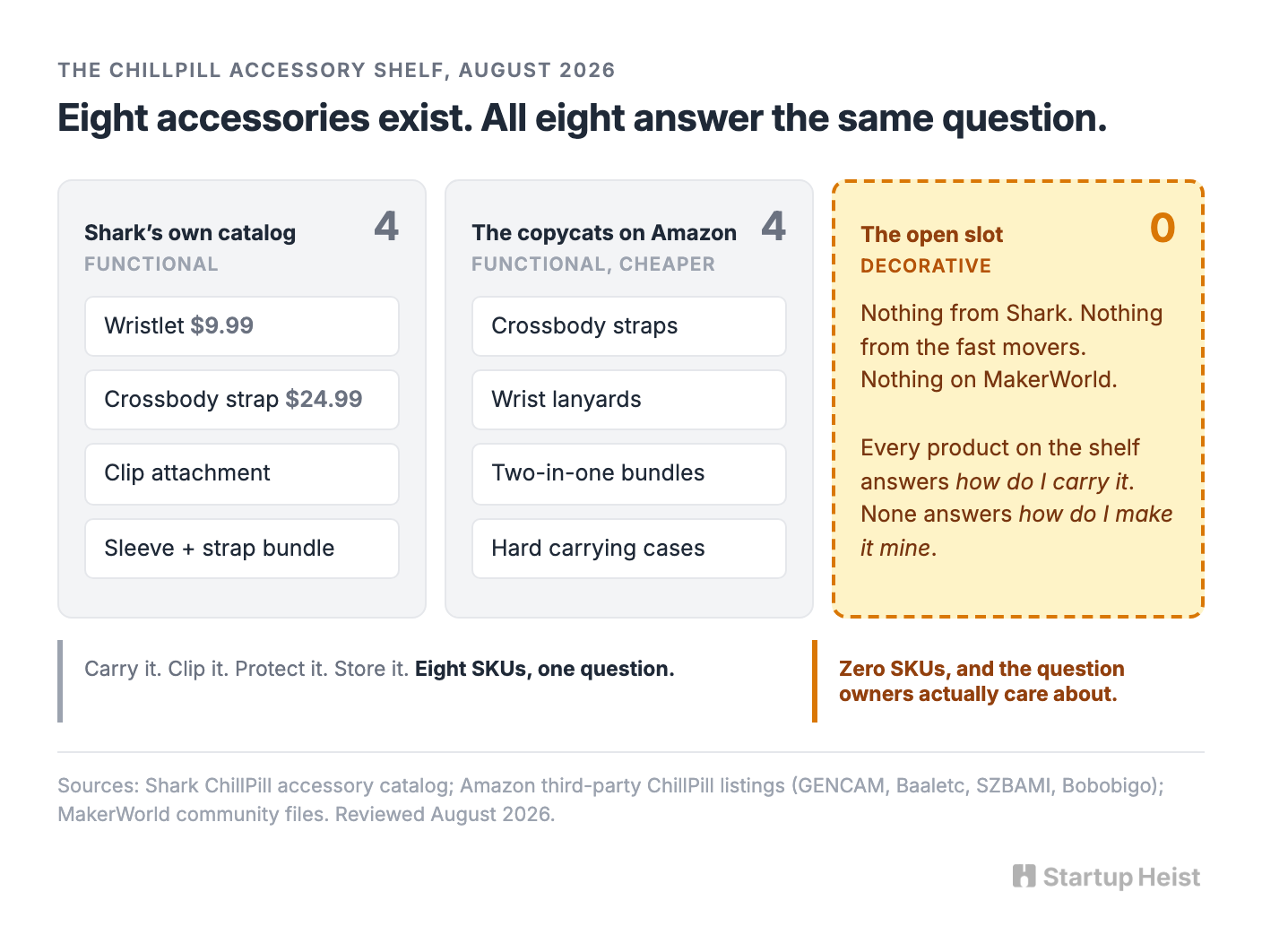Choose the Sleeve + strap bundle item
The width and height of the screenshot is (1262, 952).
[x=242, y=549]
